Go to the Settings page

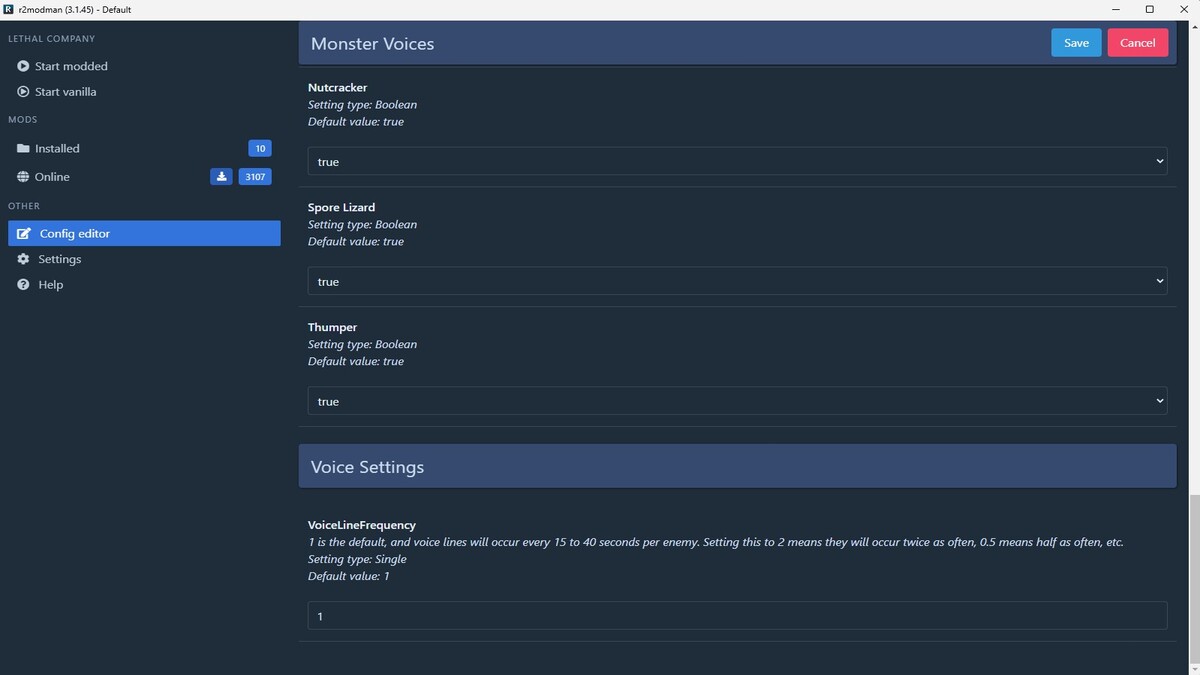click(x=59, y=259)
